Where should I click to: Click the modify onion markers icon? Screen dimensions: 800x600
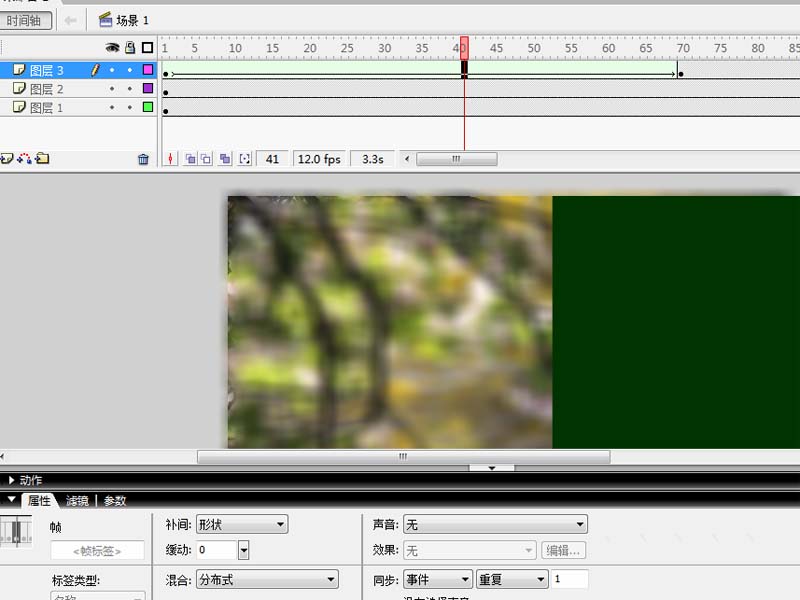click(245, 159)
